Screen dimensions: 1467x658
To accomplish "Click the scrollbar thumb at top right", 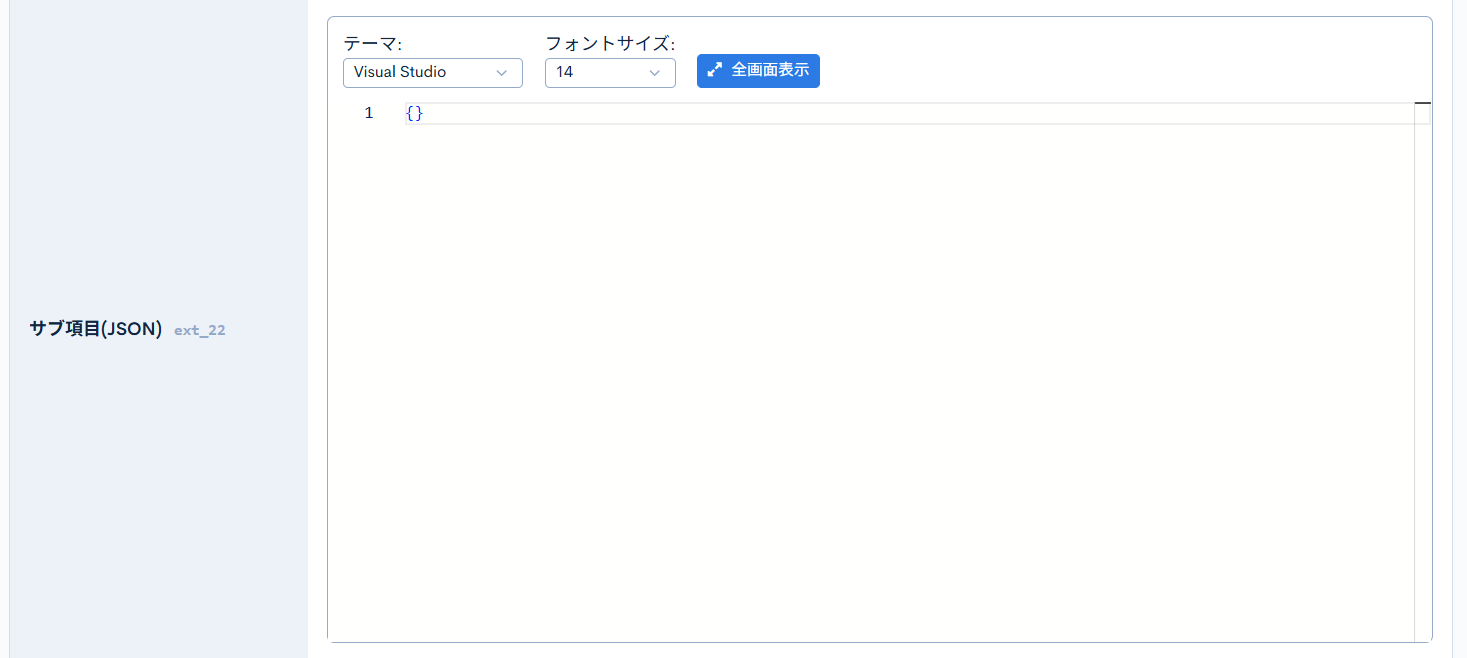I will [x=1424, y=103].
